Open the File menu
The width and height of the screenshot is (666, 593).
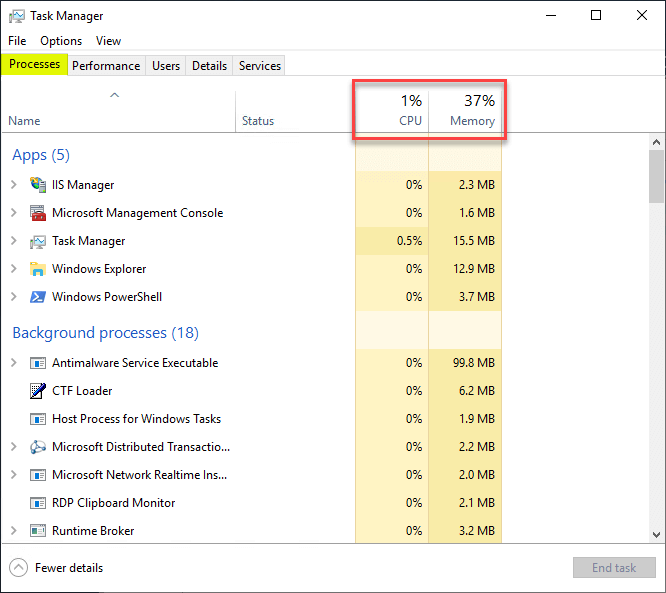tap(17, 41)
